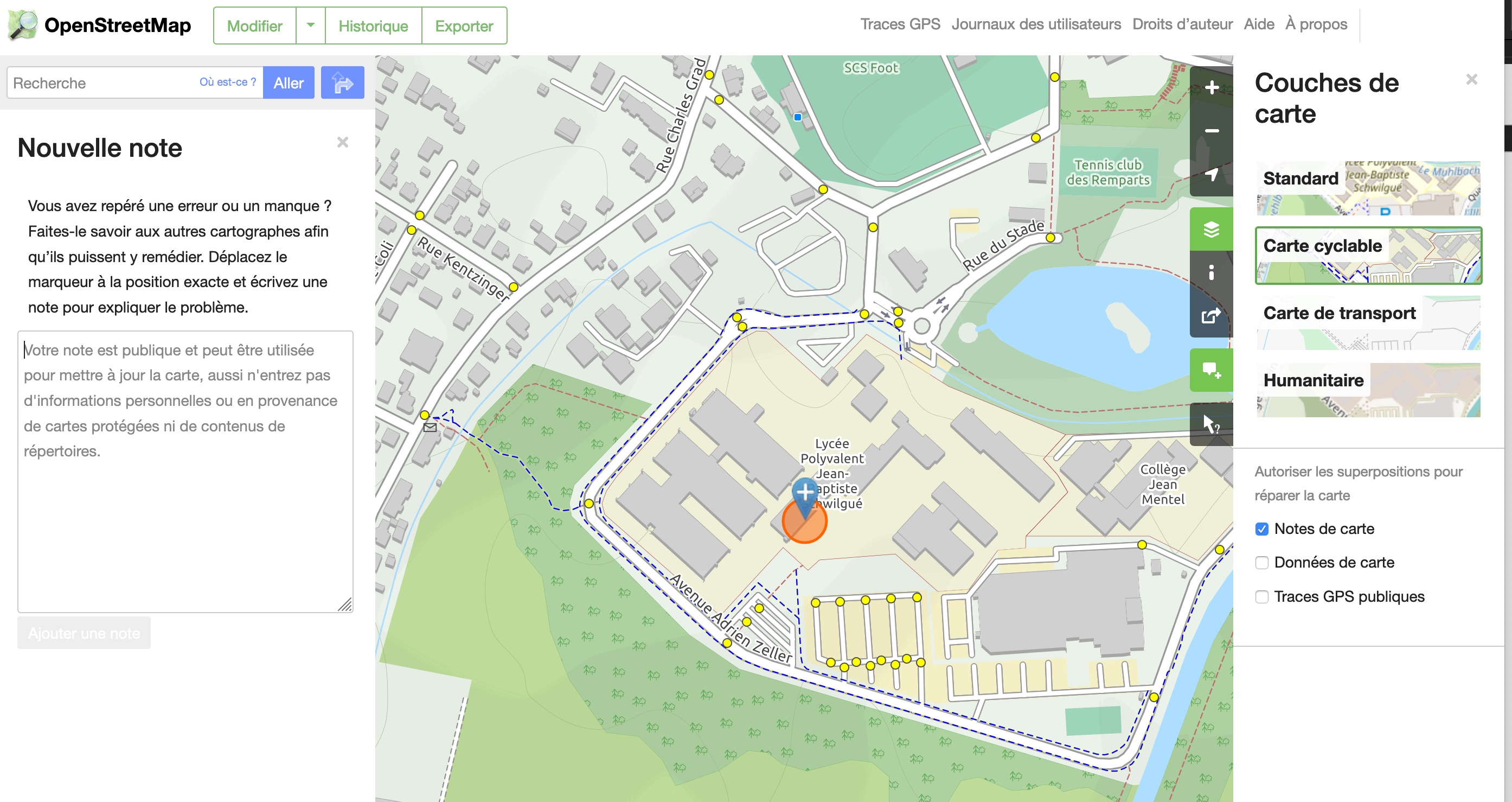Viewport: 1512px width, 802px height.
Task: Open Traces GPS menu link
Action: click(900, 24)
